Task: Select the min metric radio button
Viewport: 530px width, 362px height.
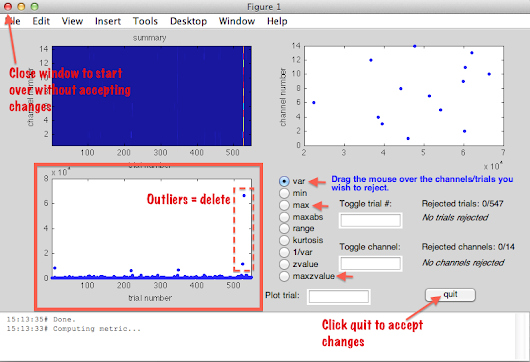Action: click(x=284, y=193)
